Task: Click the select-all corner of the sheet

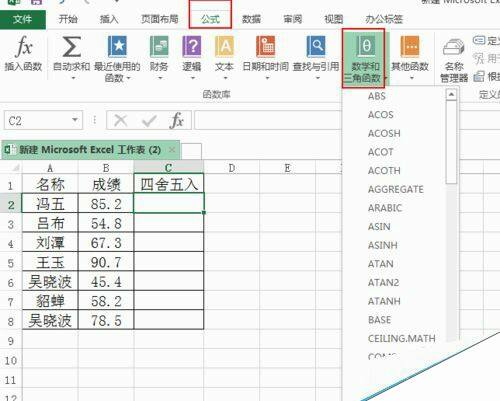Action: tap(11, 167)
